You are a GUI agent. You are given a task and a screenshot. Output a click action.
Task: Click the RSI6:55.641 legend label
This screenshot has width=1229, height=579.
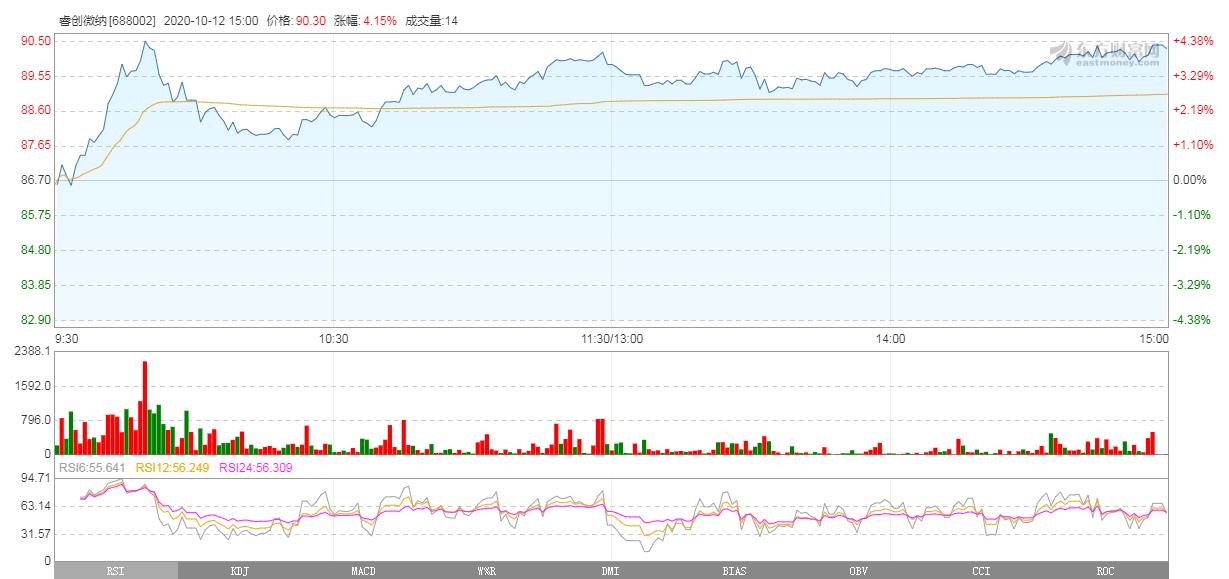[92, 467]
